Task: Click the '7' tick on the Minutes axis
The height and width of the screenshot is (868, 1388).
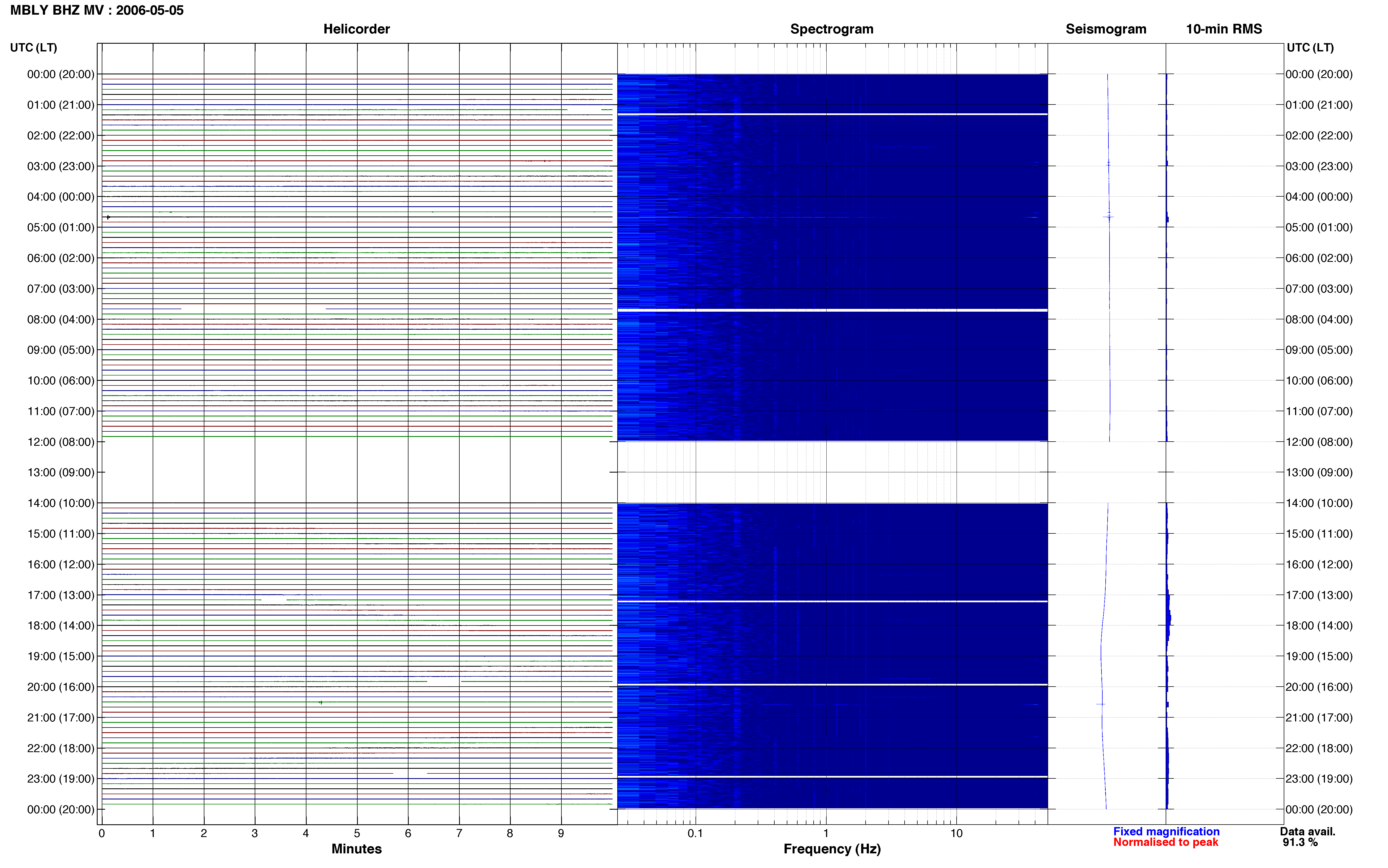Action: click(459, 833)
